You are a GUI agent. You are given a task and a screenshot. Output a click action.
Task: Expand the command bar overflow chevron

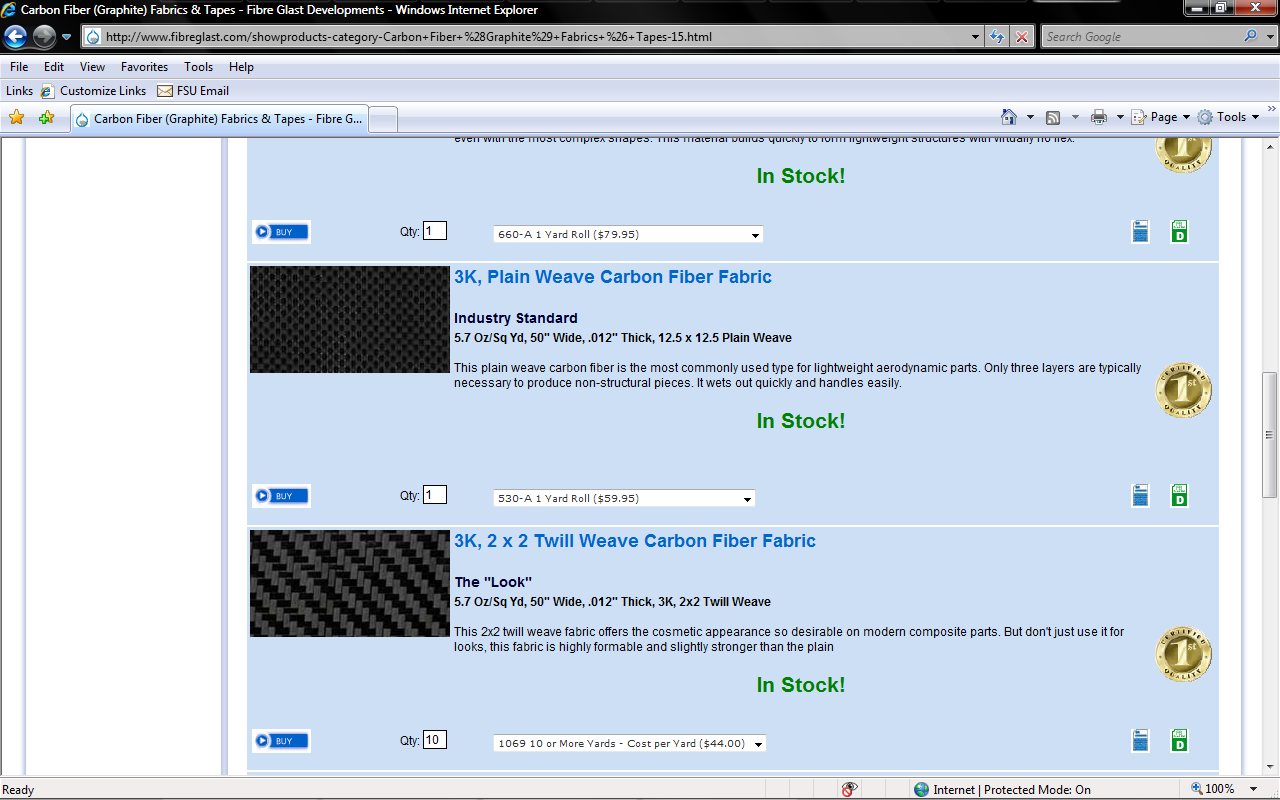tap(1272, 109)
